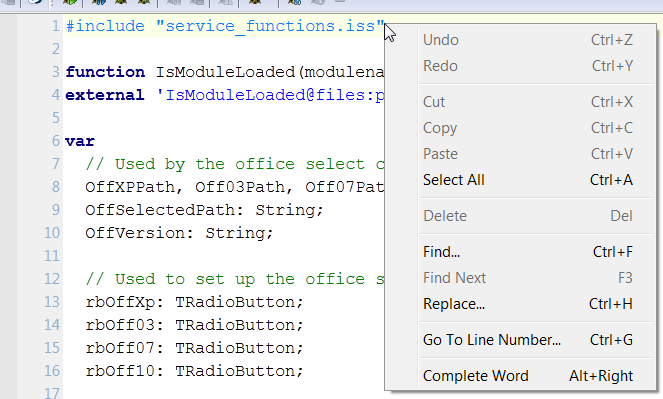Select the Cut menu entry
Viewport: 663px width, 399px height.
coord(528,102)
